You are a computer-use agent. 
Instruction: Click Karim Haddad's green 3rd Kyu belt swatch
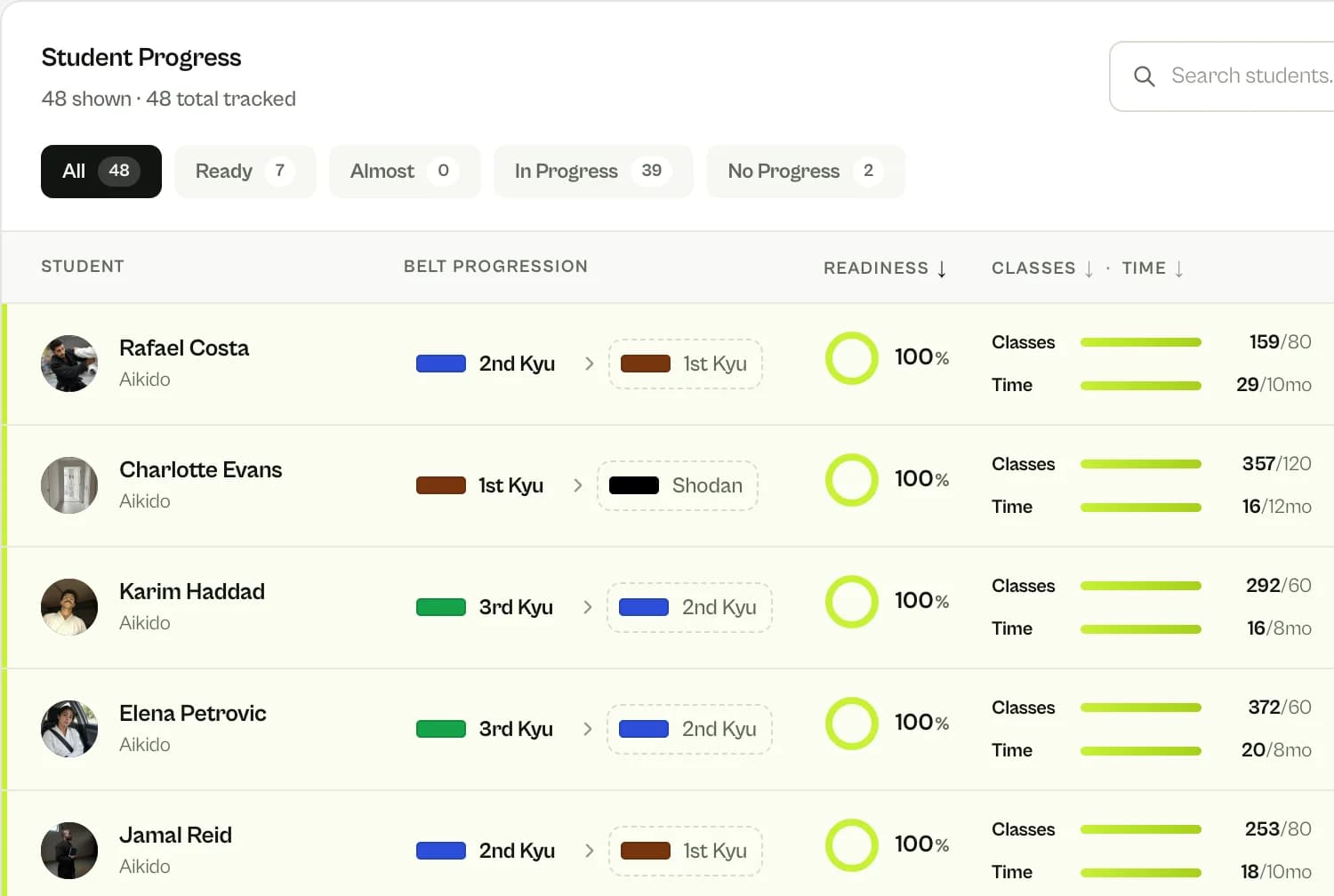[x=441, y=607]
